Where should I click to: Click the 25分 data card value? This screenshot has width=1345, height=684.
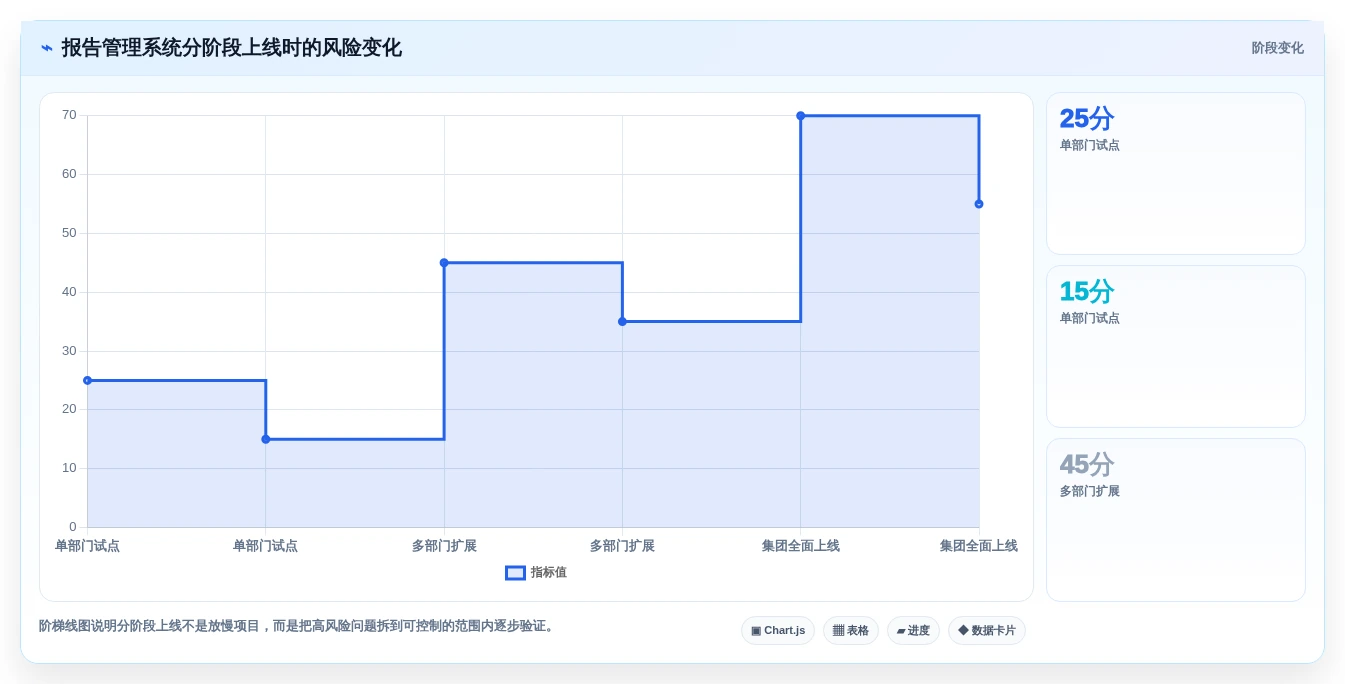(x=1087, y=119)
